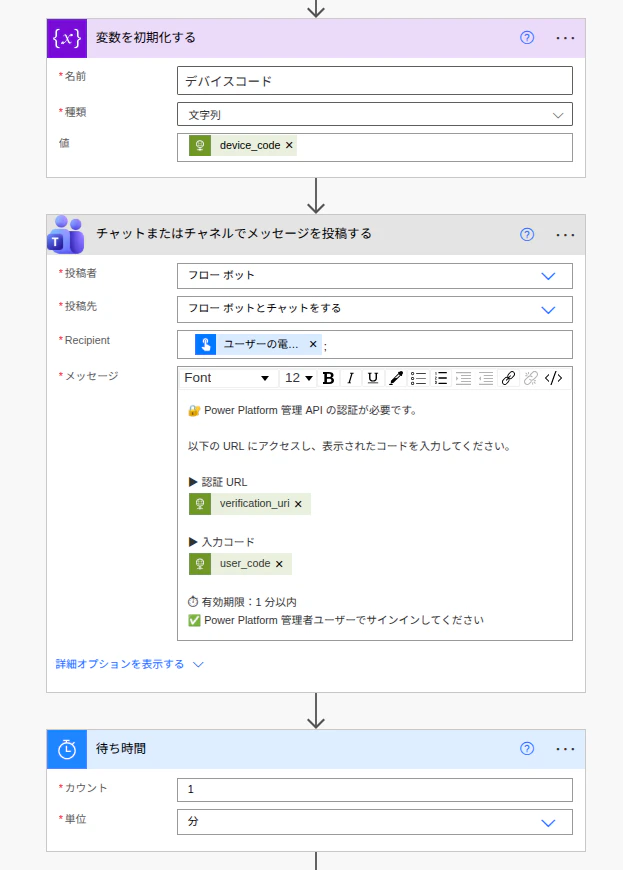
Task: Click the チャットまたはチャネルでメッセージを投稿する title
Action: pos(234,234)
